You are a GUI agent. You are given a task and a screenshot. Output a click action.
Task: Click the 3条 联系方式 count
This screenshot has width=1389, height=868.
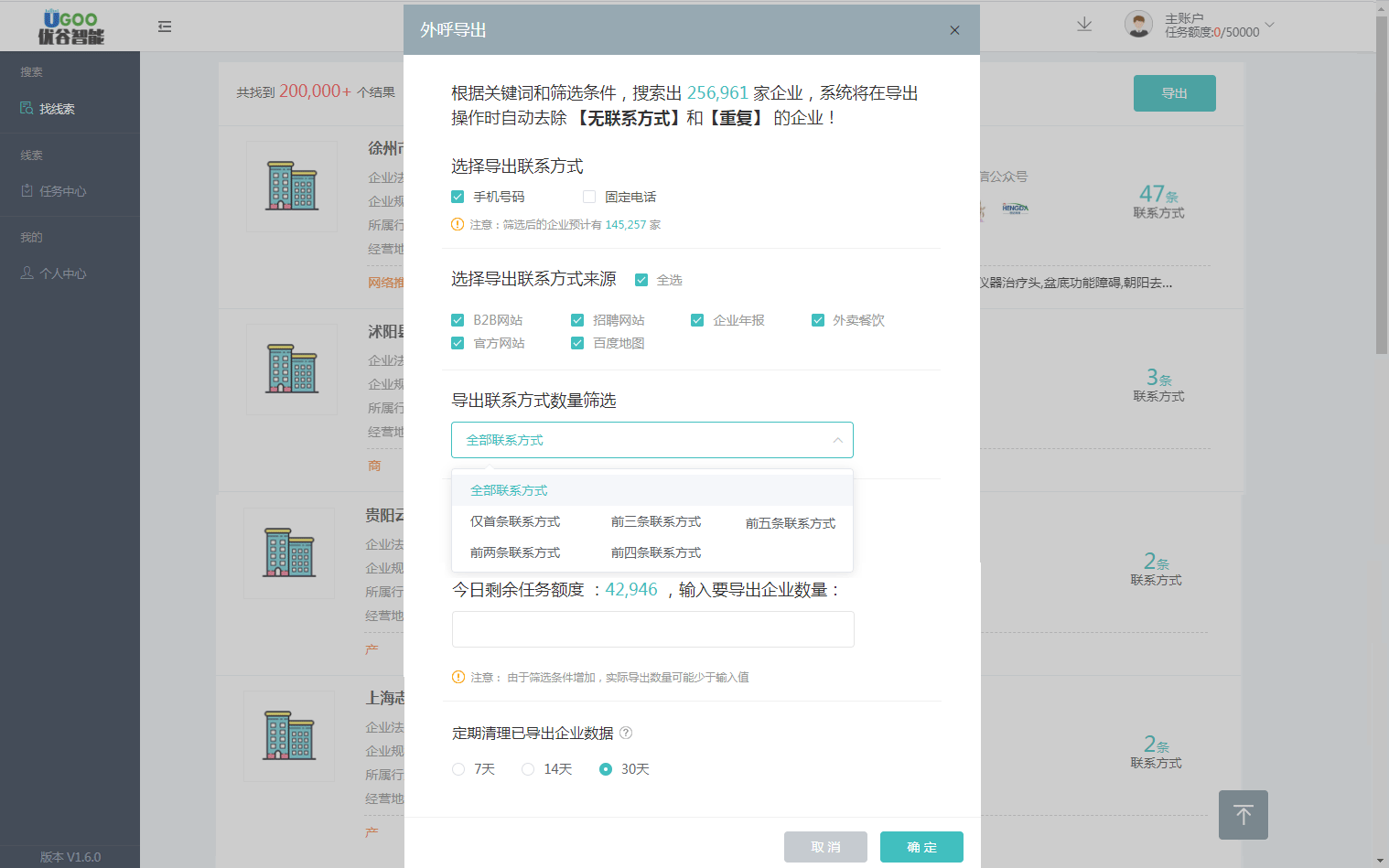[1158, 385]
